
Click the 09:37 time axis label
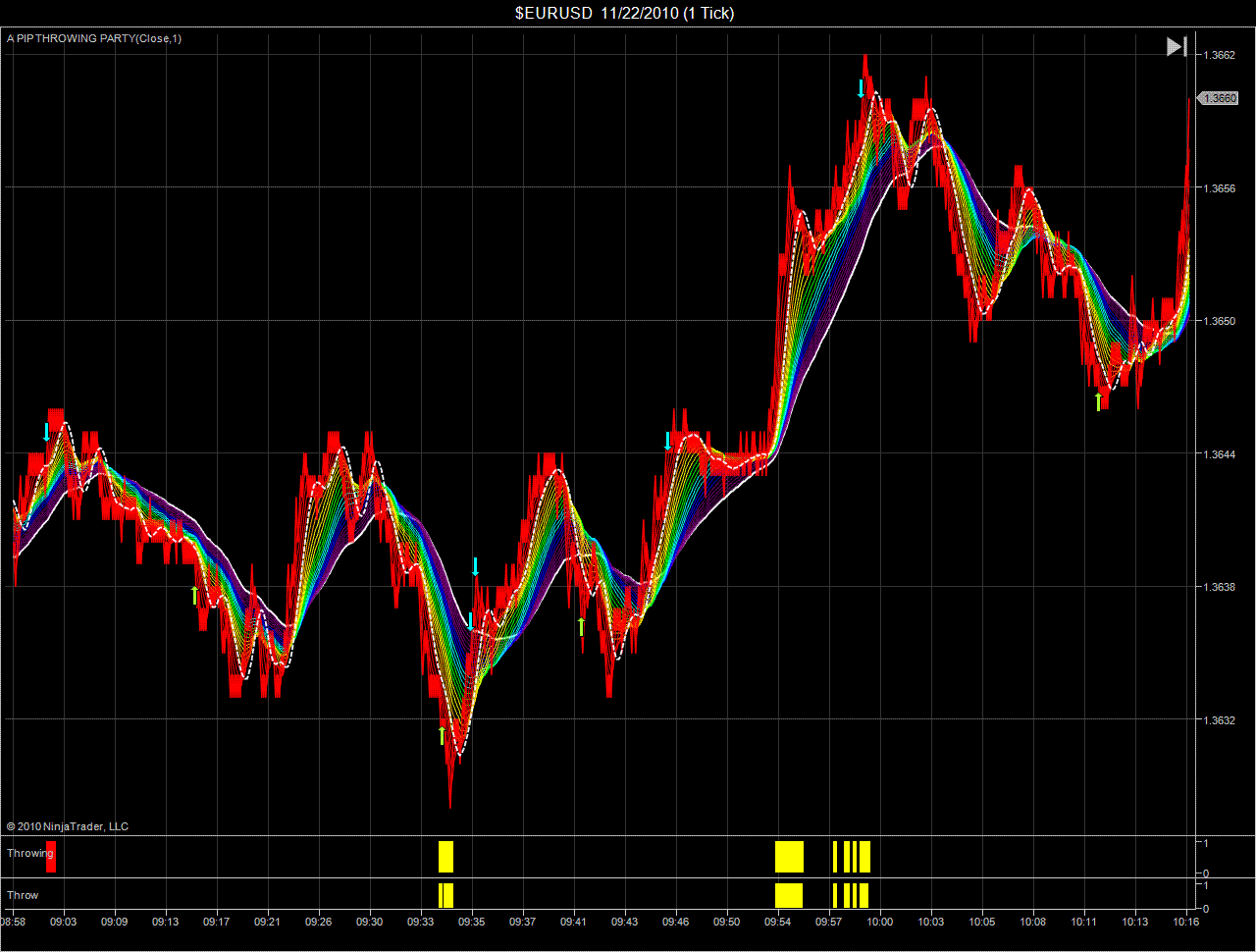coord(523,922)
